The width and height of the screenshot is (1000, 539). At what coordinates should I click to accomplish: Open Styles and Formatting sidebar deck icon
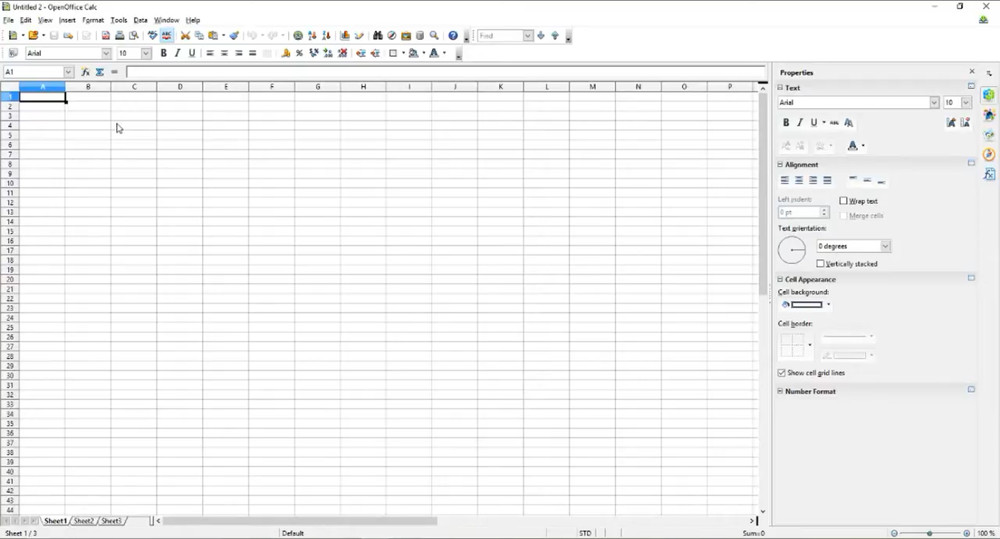(x=989, y=115)
